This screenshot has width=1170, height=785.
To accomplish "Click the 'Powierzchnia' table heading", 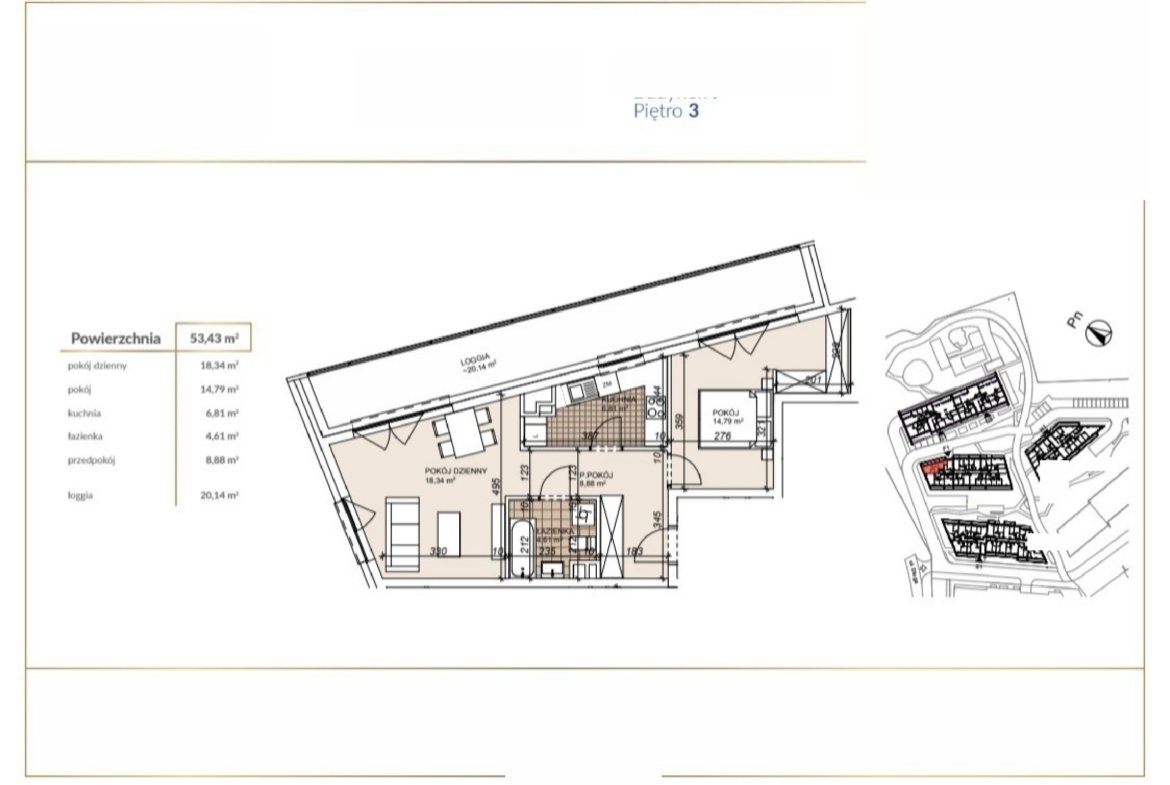I will click(x=116, y=338).
